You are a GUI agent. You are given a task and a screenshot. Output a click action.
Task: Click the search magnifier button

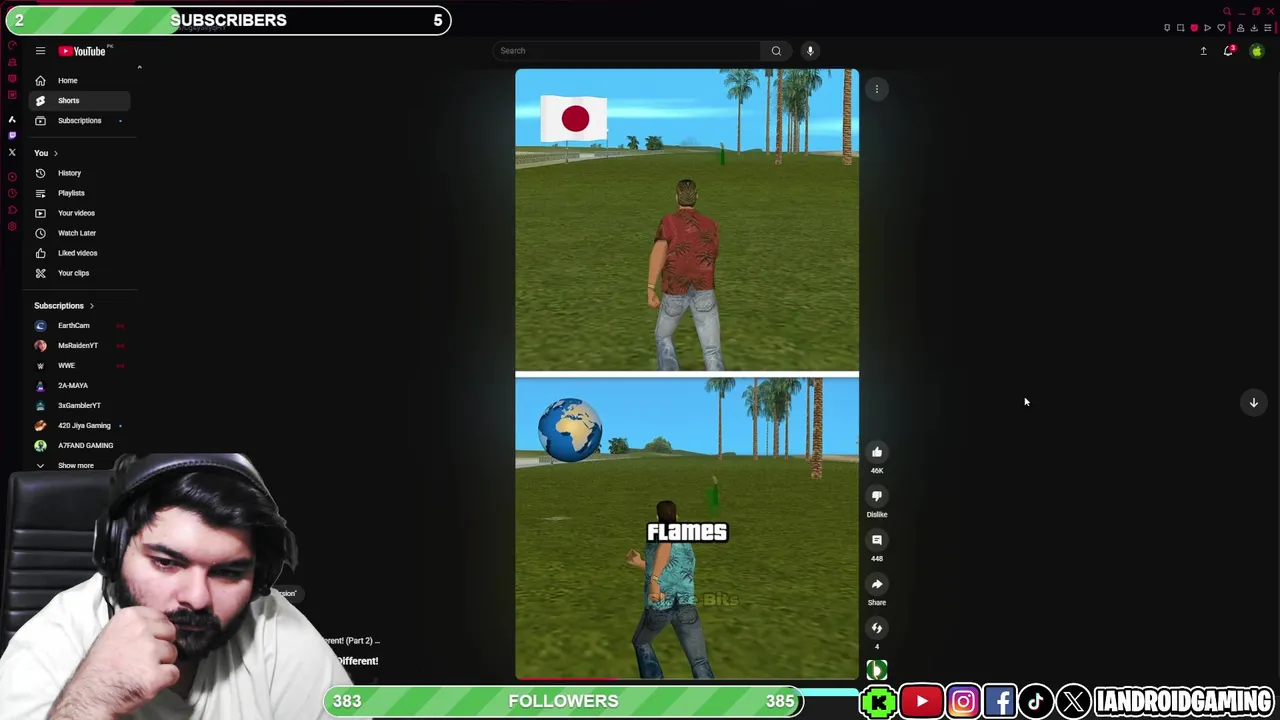point(776,51)
